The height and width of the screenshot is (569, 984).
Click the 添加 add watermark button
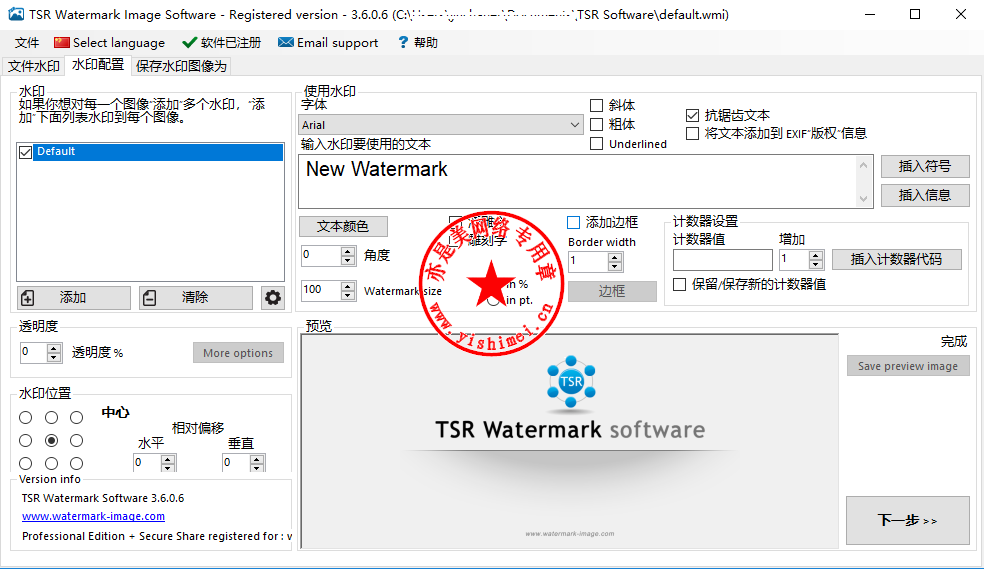pos(74,297)
